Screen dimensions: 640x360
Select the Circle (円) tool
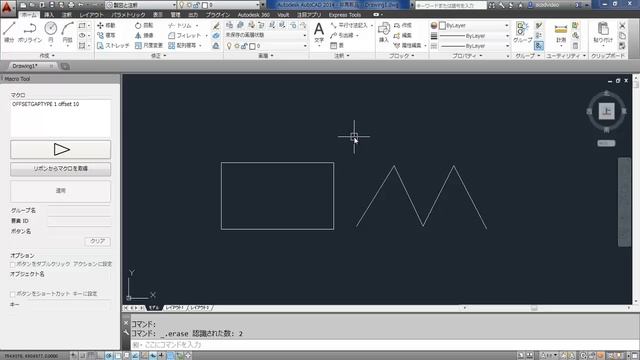(51, 32)
